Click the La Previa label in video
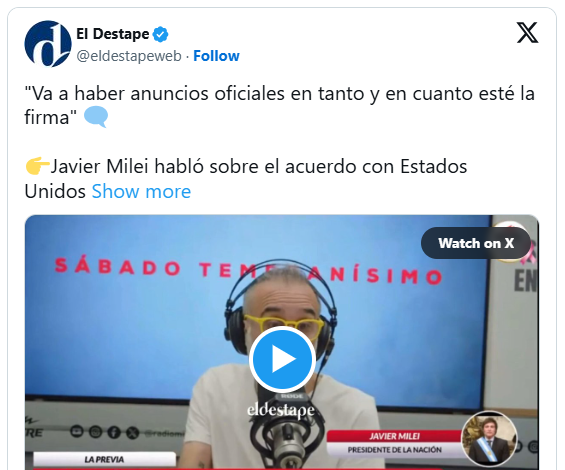The height and width of the screenshot is (470, 565). point(104,460)
